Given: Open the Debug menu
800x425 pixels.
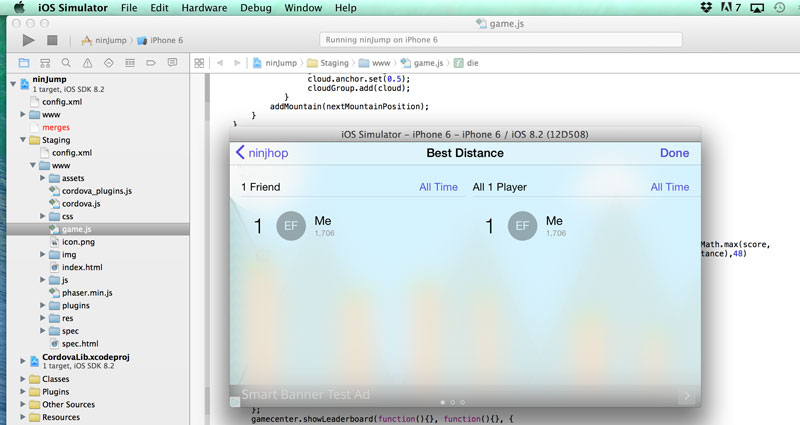Looking at the screenshot, I should 256,8.
